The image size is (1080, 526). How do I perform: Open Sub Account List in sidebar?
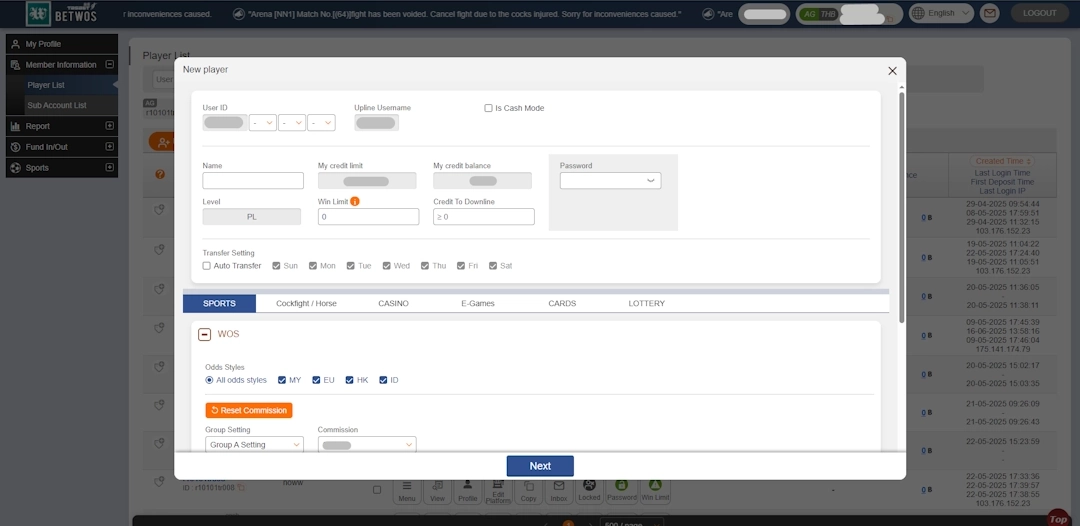tap(62, 105)
